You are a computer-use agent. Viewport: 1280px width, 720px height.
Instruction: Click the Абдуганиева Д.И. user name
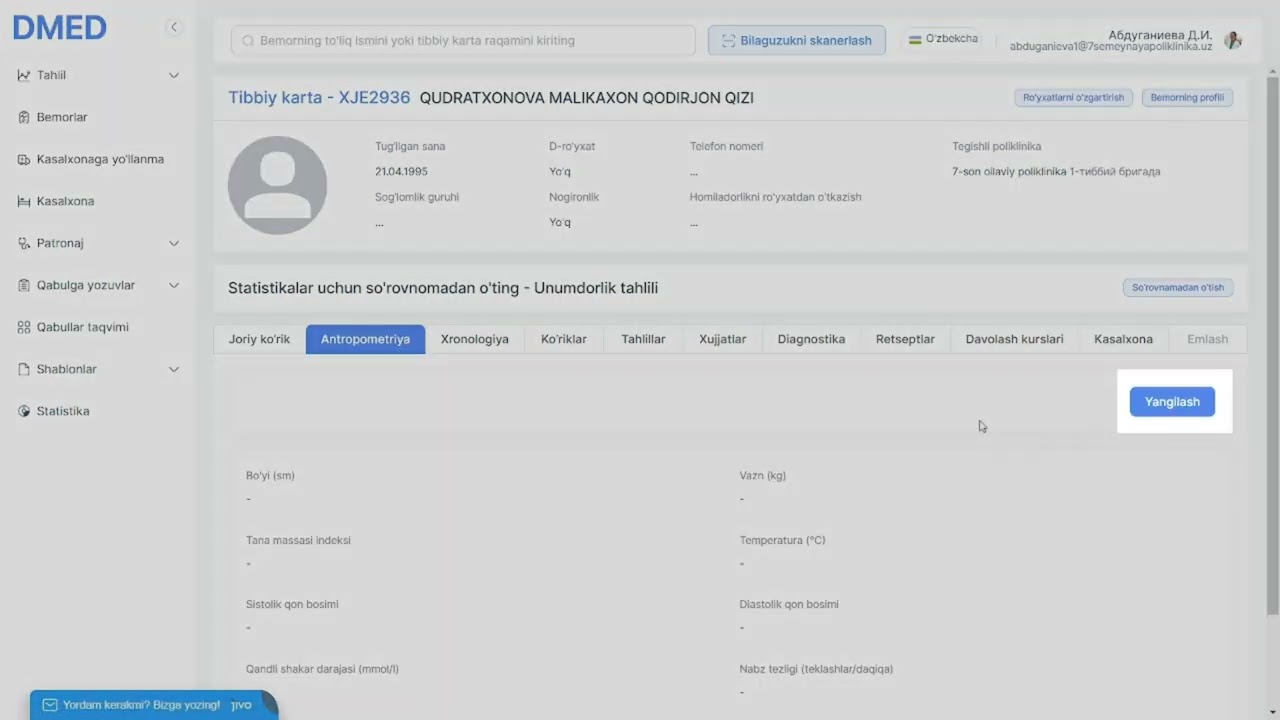(1160, 35)
